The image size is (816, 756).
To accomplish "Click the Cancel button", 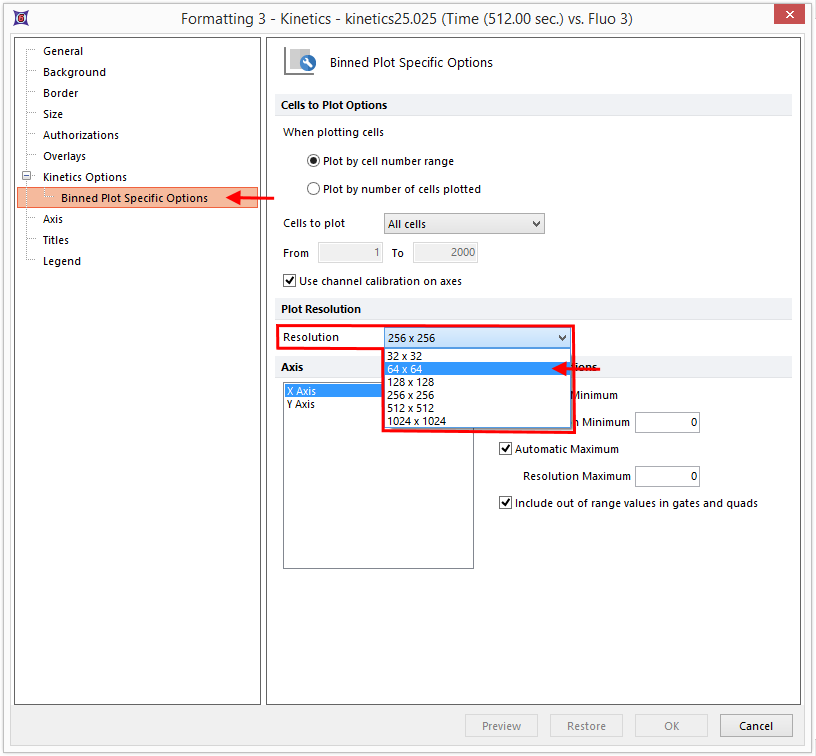I will (x=755, y=726).
